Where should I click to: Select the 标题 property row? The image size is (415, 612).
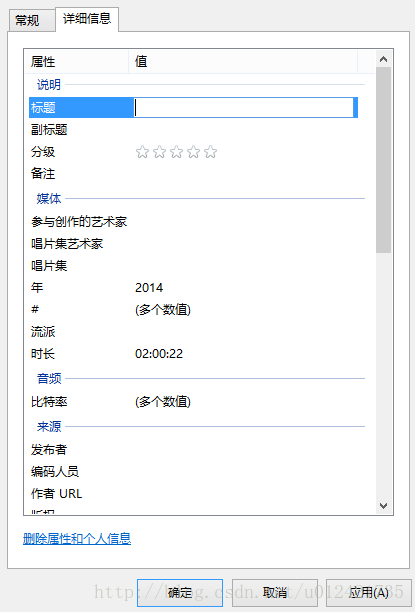(x=193, y=107)
